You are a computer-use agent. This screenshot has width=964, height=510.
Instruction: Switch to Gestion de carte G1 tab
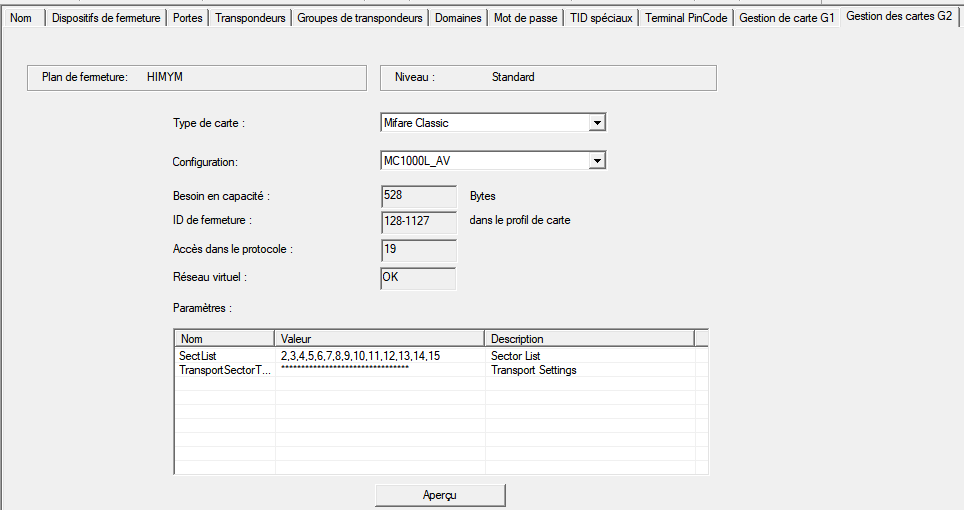(786, 18)
